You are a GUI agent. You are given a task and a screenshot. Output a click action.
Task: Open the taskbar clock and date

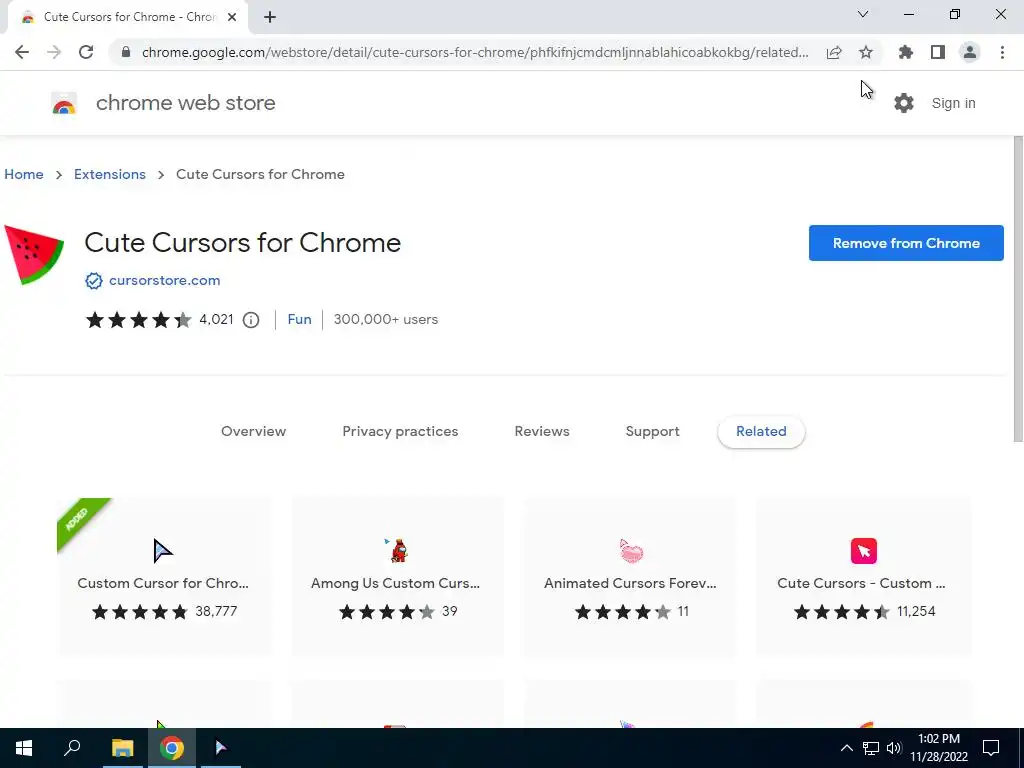tap(939, 748)
